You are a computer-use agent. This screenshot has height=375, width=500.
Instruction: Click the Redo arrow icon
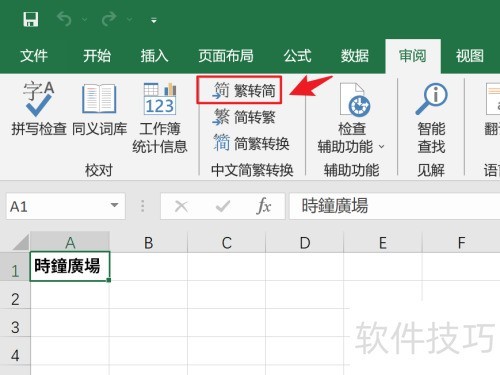[109, 19]
